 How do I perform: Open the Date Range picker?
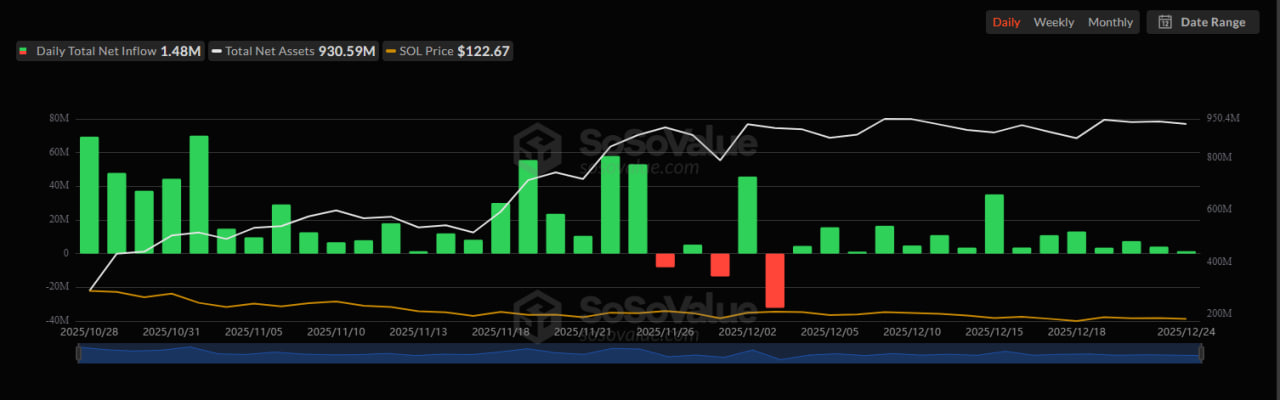coord(1203,22)
